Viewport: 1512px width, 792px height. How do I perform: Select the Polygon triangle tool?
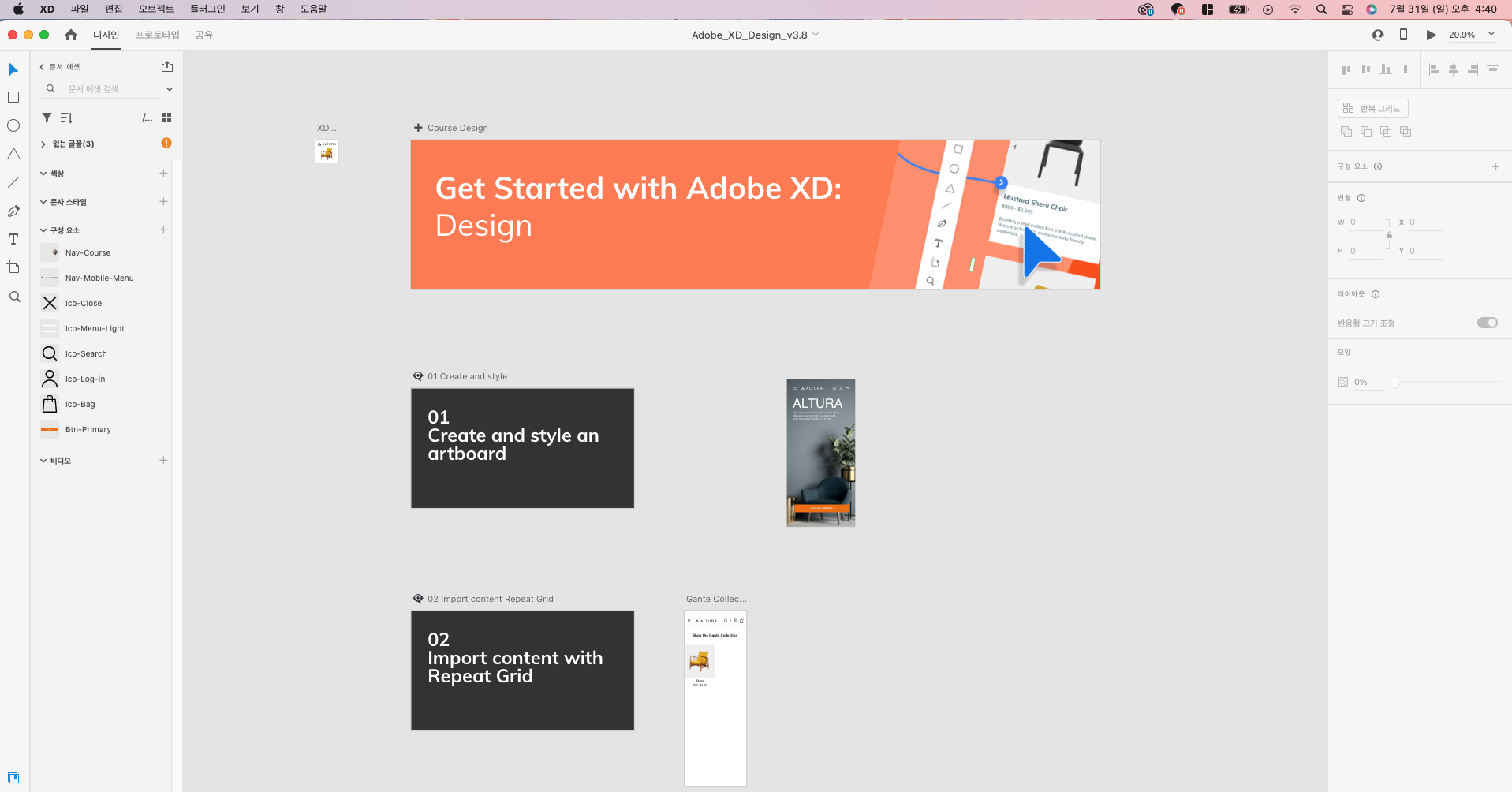coord(13,154)
